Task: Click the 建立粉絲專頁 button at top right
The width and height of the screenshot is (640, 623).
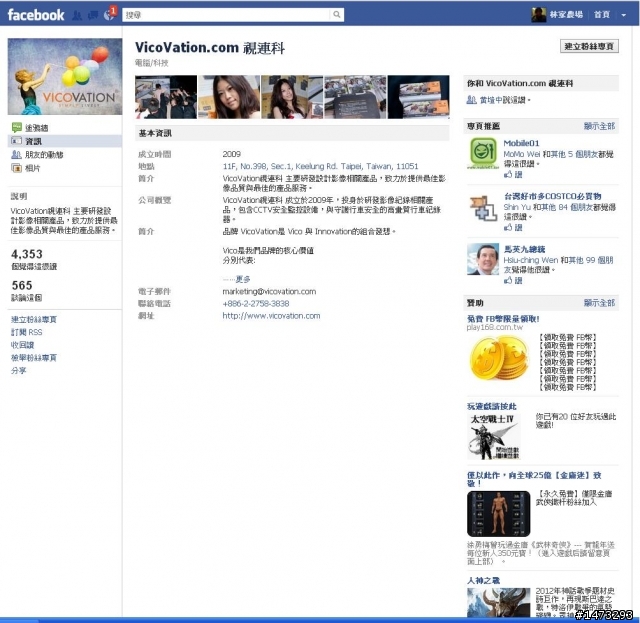Action: tap(589, 47)
